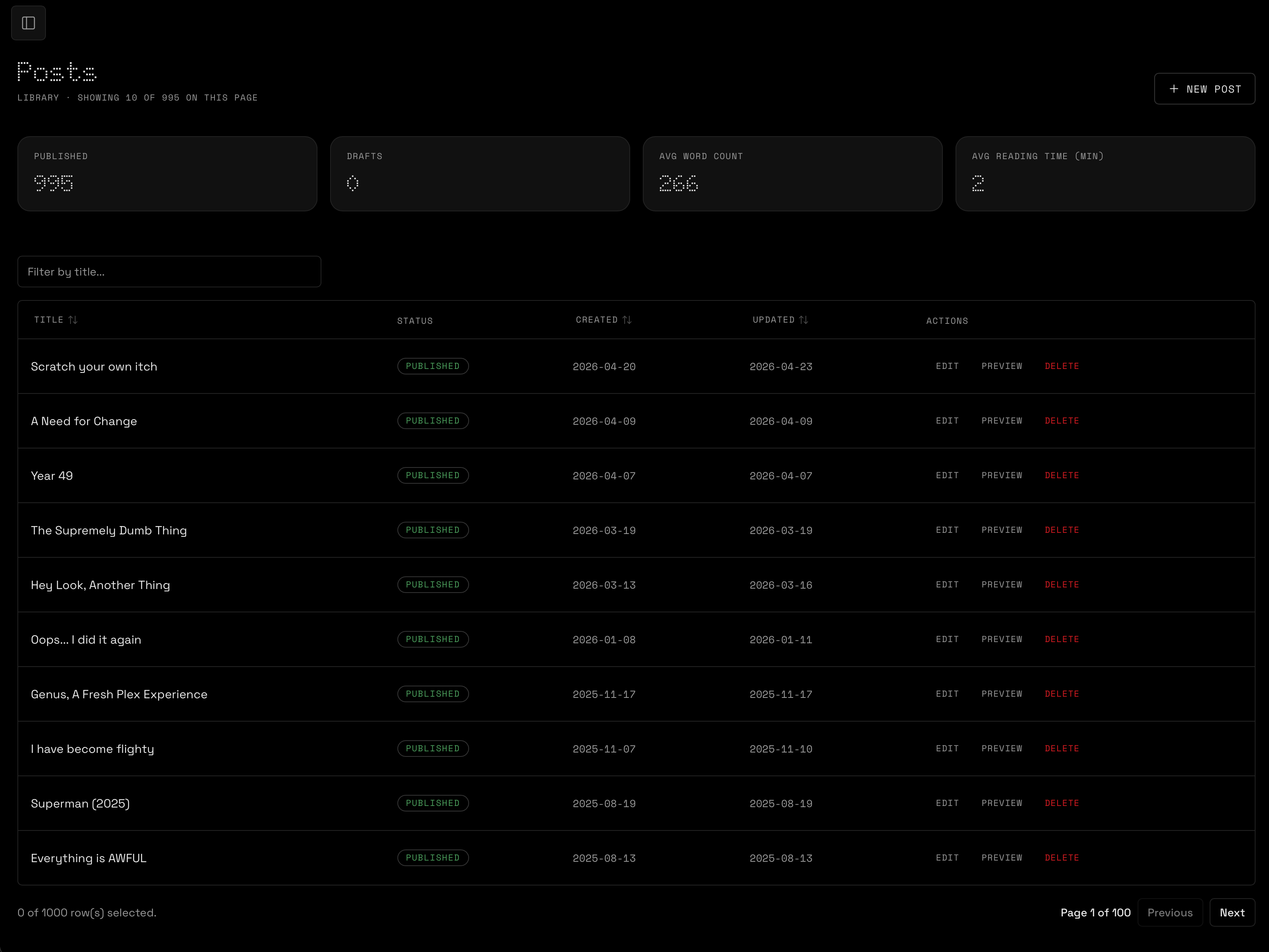The height and width of the screenshot is (952, 1269).
Task: Create a new post
Action: click(1204, 89)
